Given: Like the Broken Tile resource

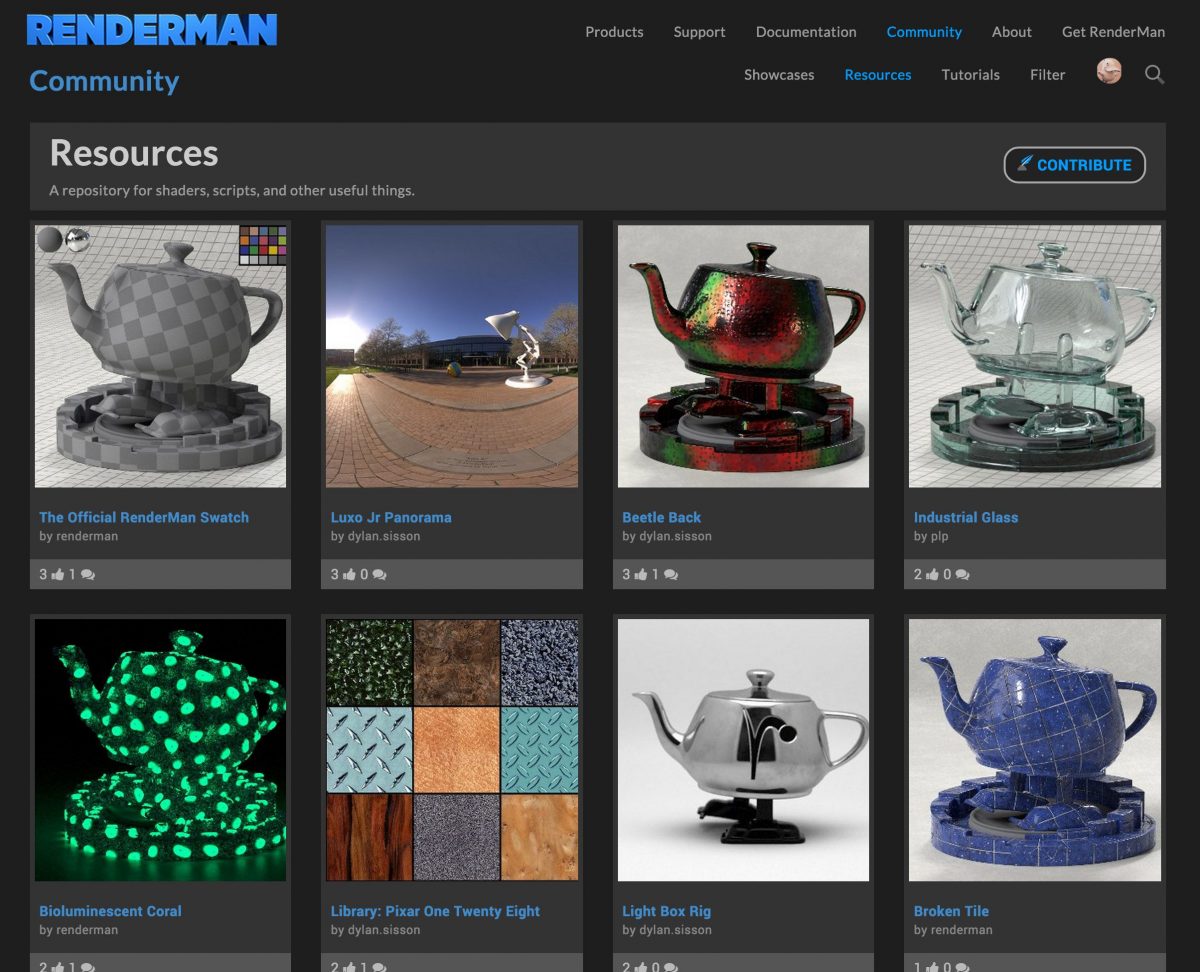Looking at the screenshot, I should (932, 966).
